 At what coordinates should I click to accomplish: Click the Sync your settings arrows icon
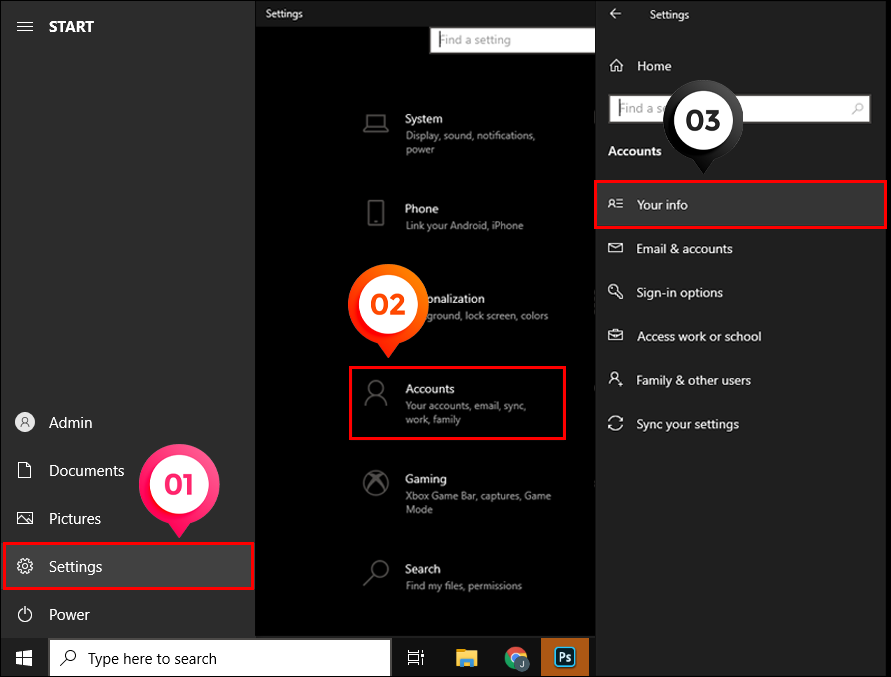tap(615, 423)
